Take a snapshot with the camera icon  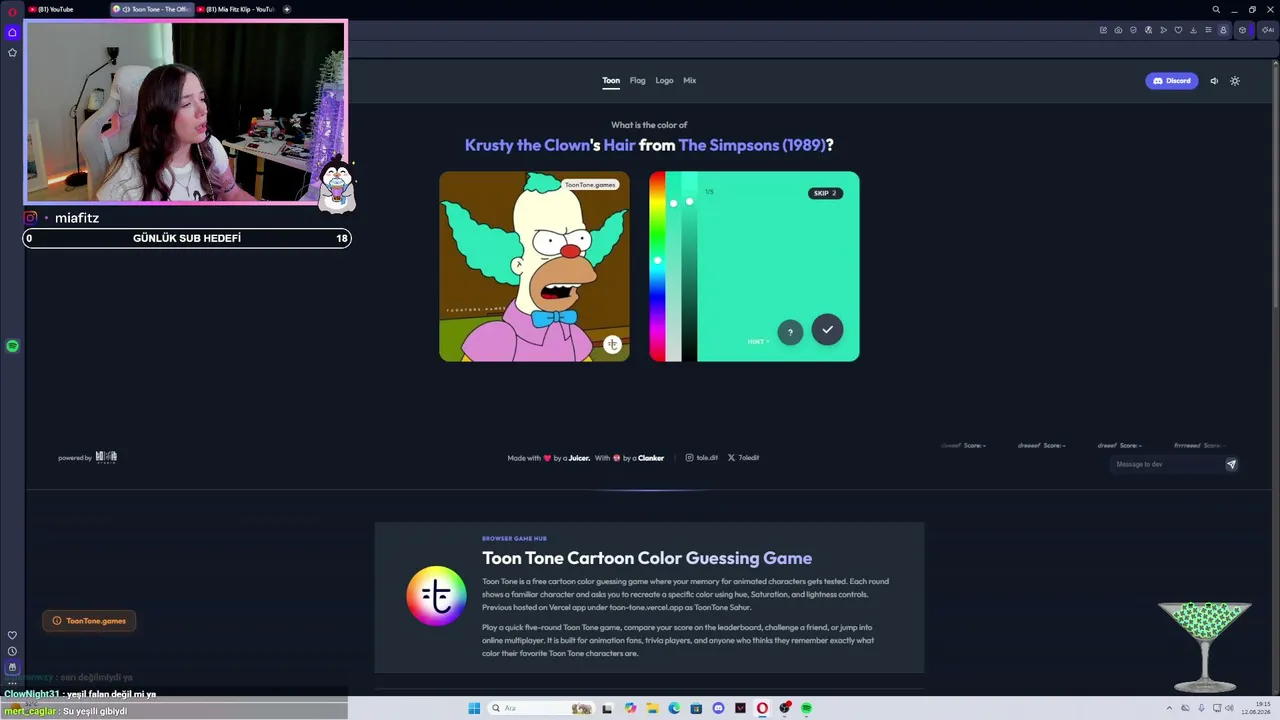tap(1118, 30)
